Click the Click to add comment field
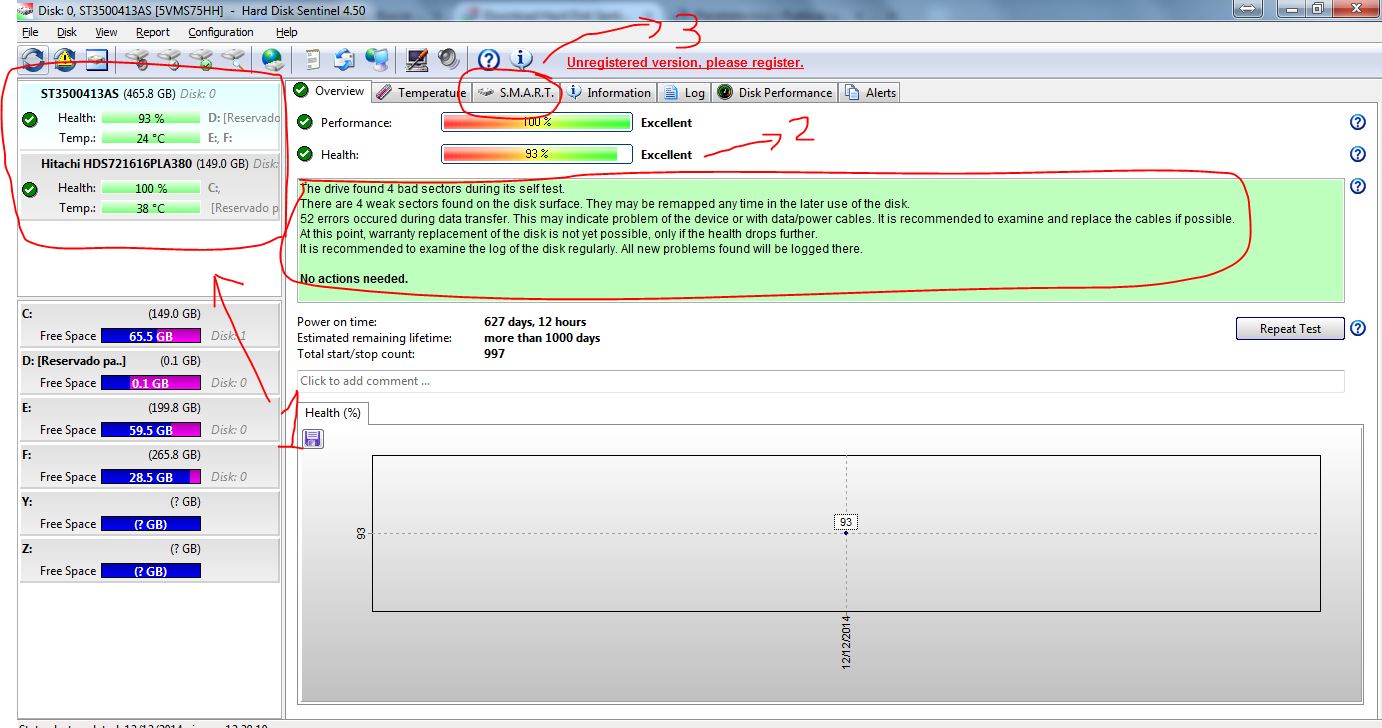1382x728 pixels. (x=820, y=381)
